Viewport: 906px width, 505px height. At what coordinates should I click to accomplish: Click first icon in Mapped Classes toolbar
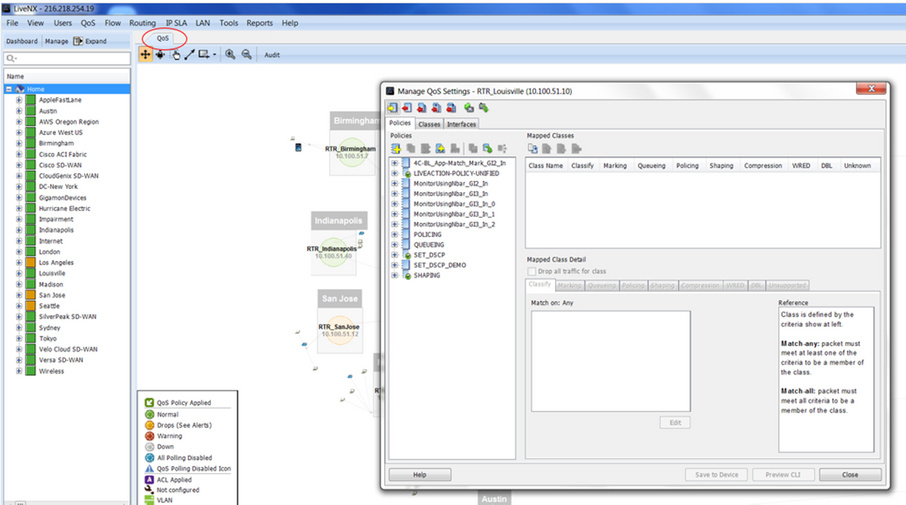click(x=533, y=148)
